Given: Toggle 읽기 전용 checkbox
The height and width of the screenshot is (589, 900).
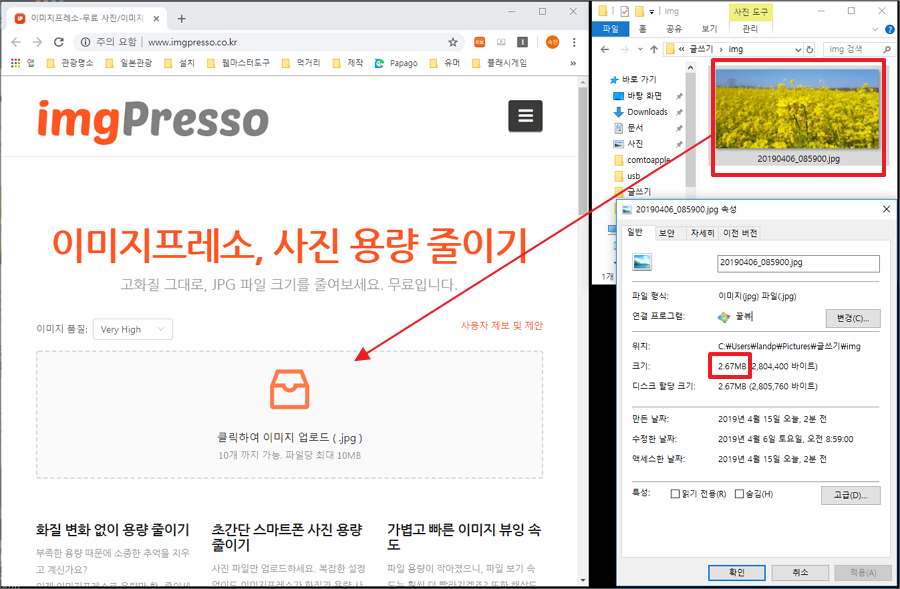Looking at the screenshot, I should pos(675,494).
